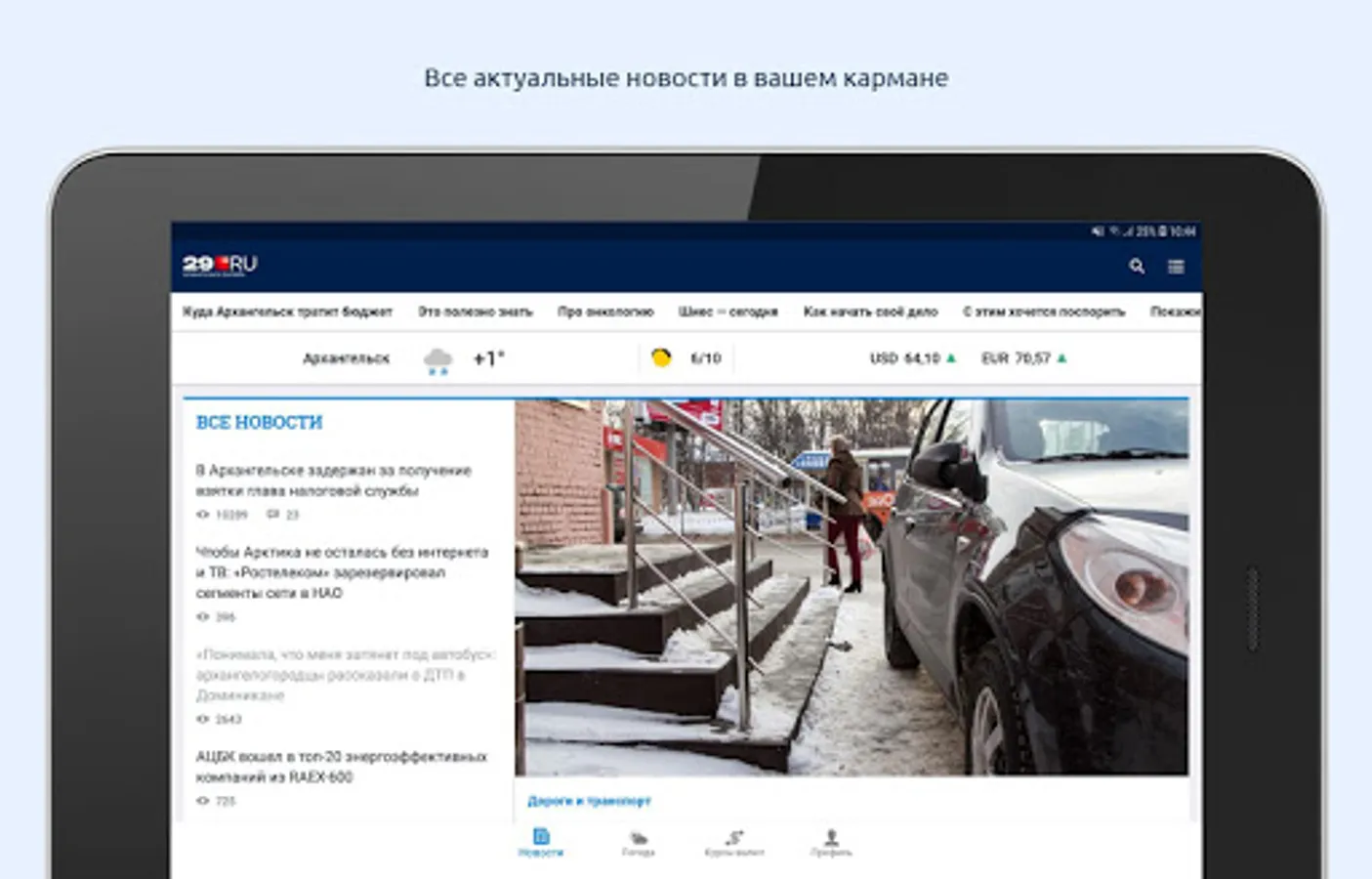
Task: Open the photo of icy steps and car
Action: pyautogui.click(x=852, y=587)
